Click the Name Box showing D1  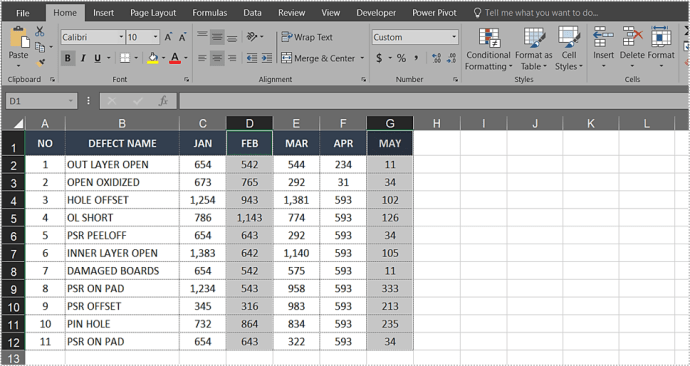(41, 101)
